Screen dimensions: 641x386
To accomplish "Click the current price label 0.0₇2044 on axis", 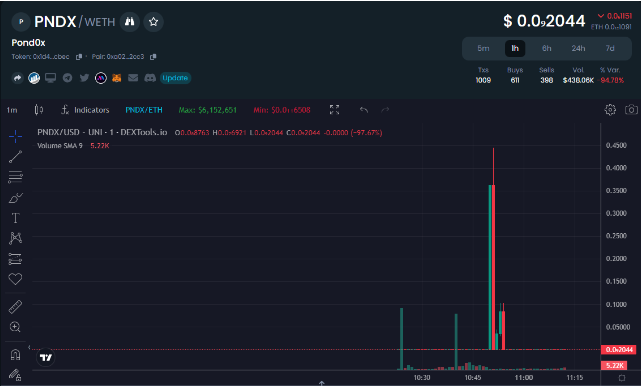I will 619,350.
